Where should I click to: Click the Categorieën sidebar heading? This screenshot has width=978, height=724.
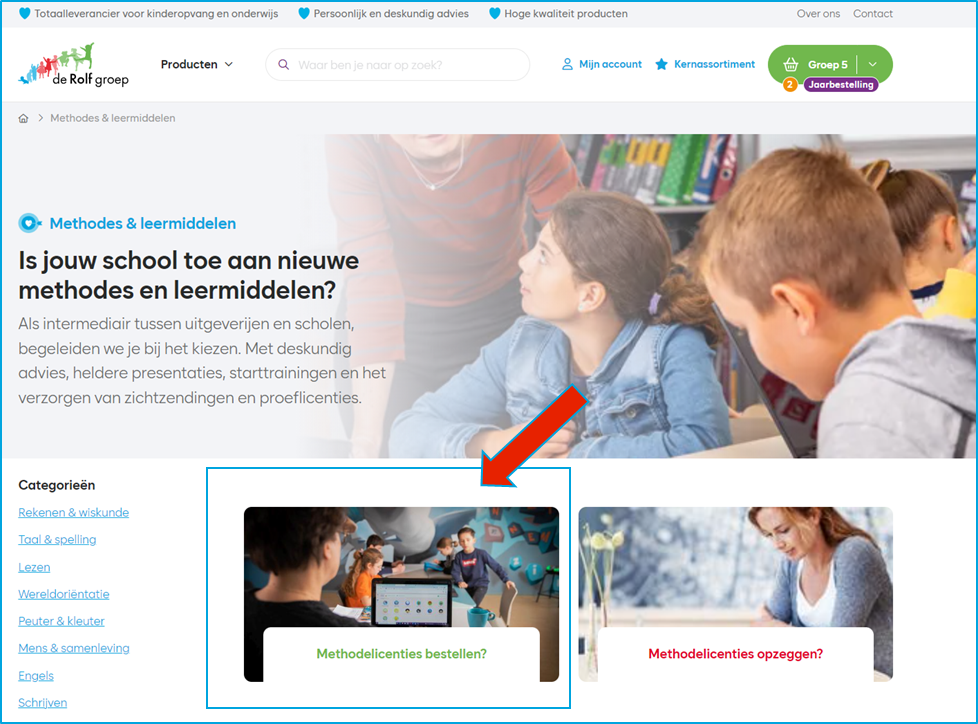point(57,485)
